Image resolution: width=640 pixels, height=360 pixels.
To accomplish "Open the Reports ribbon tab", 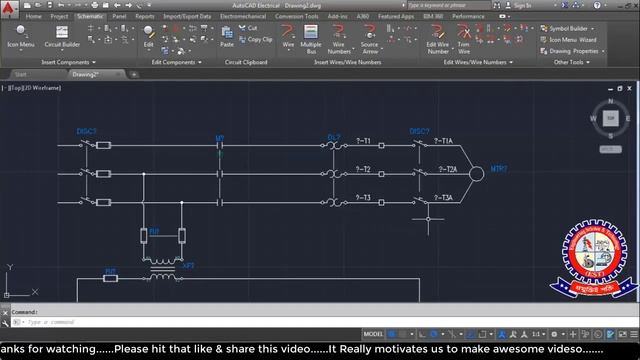I will pos(145,16).
